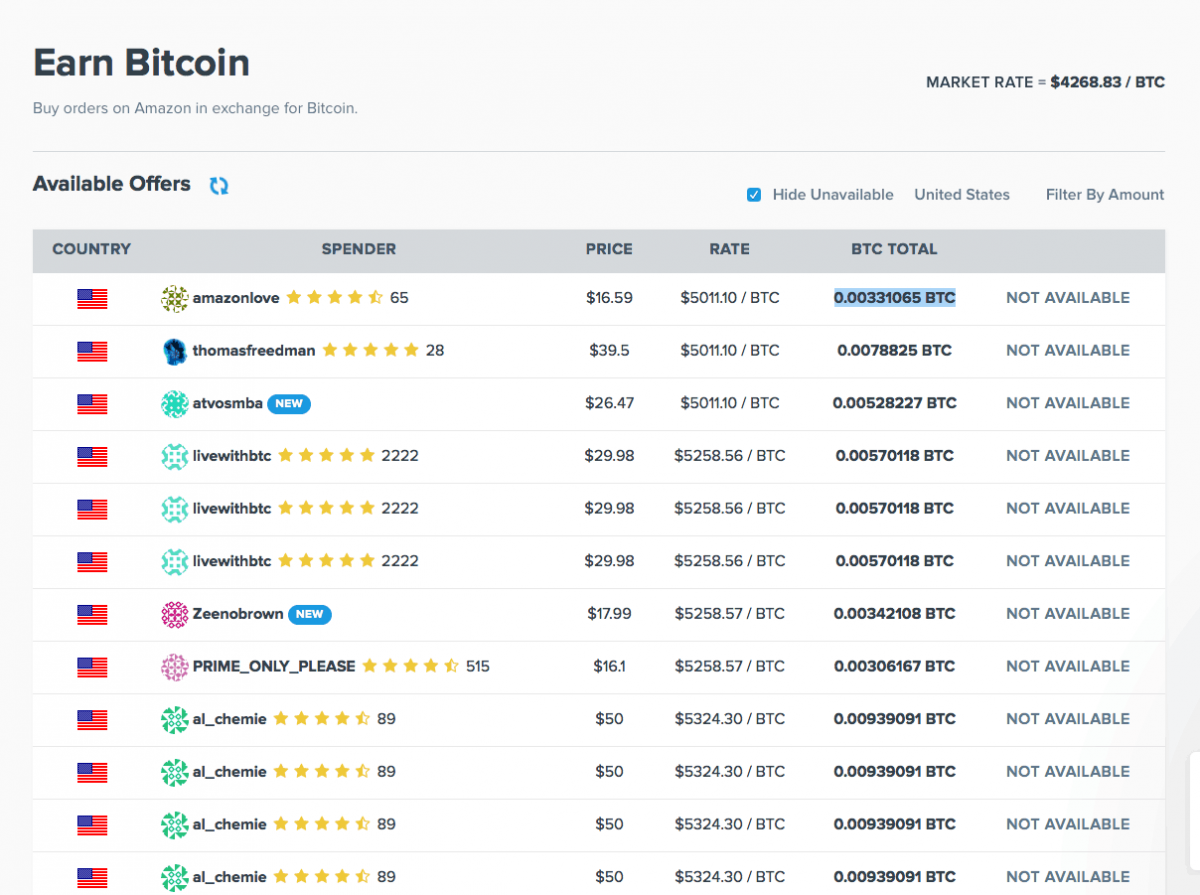Click the RATE column header

point(729,249)
